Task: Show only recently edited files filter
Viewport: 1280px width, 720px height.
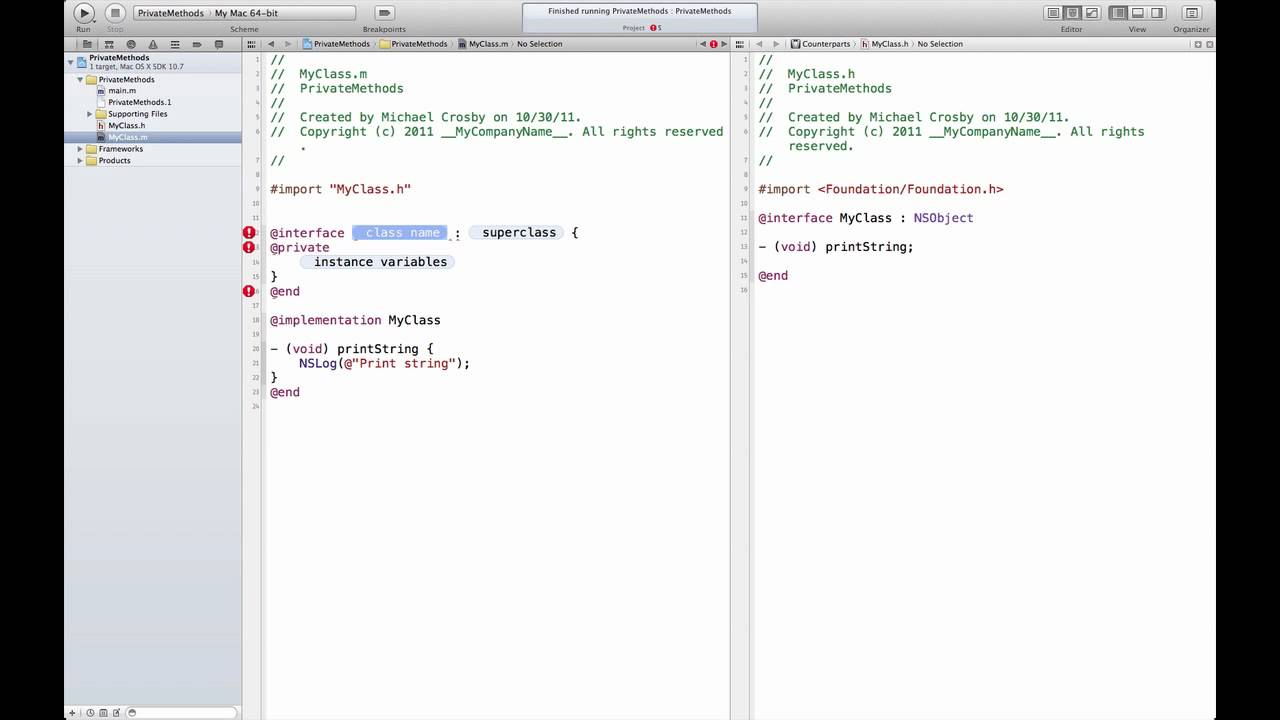Action: (x=90, y=713)
